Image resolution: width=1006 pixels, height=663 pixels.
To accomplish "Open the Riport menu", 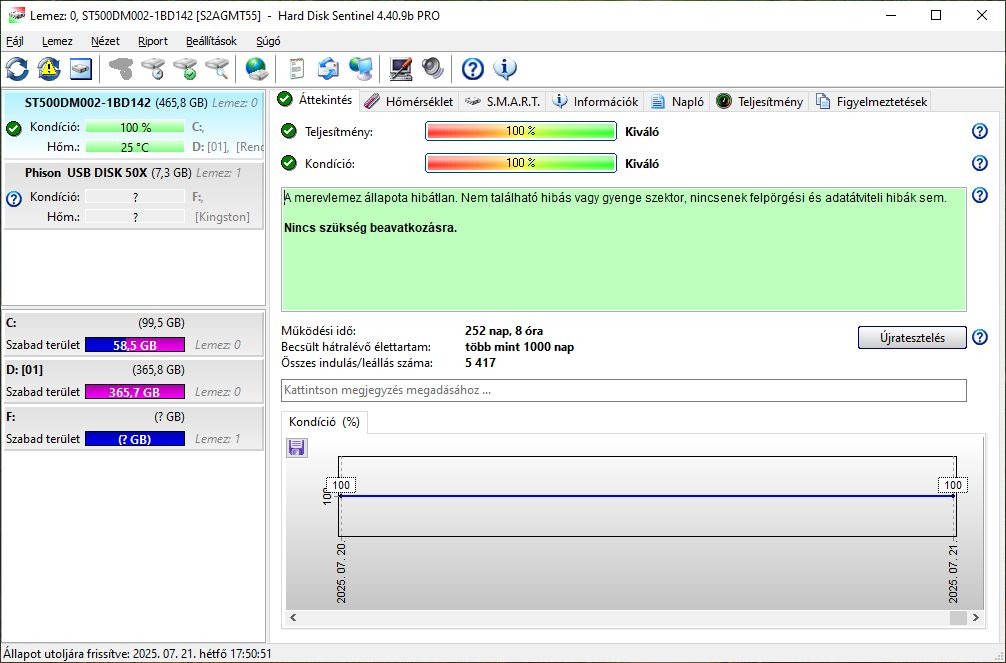I will coord(153,41).
